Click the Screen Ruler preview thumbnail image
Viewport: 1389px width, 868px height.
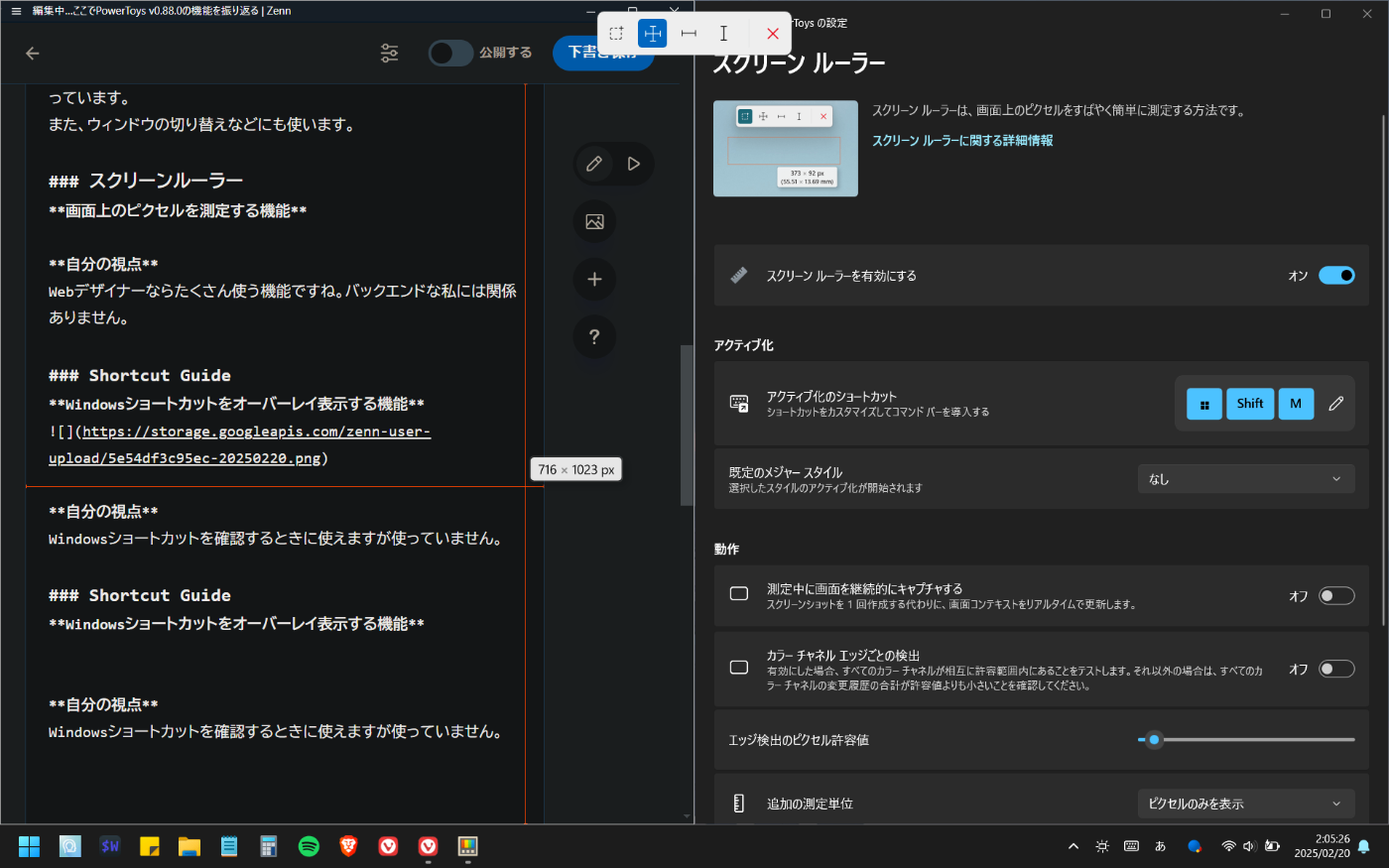tap(786, 149)
